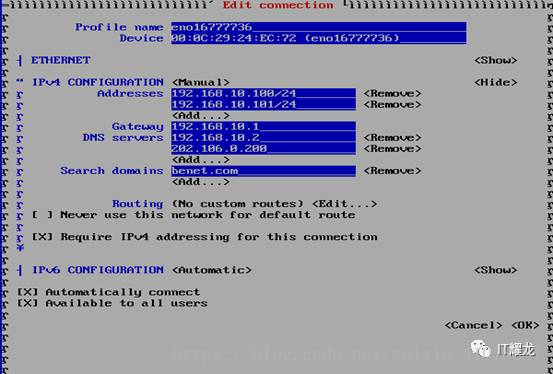
Task: Toggle Available to all users checkbox
Action: (x=112, y=303)
